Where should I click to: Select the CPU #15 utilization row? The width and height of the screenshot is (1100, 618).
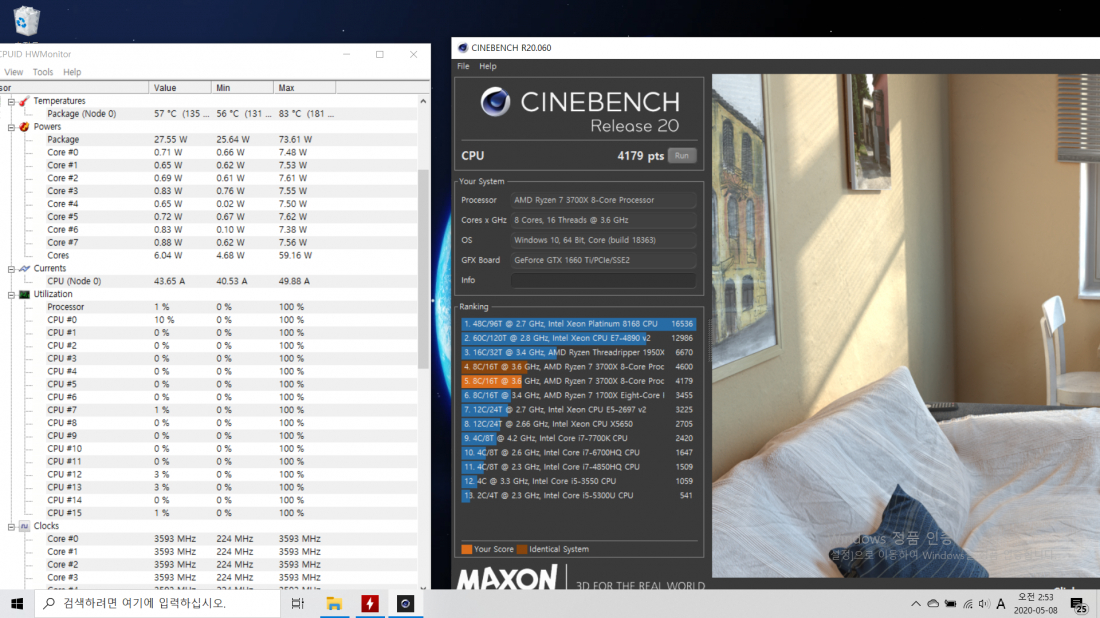209,513
